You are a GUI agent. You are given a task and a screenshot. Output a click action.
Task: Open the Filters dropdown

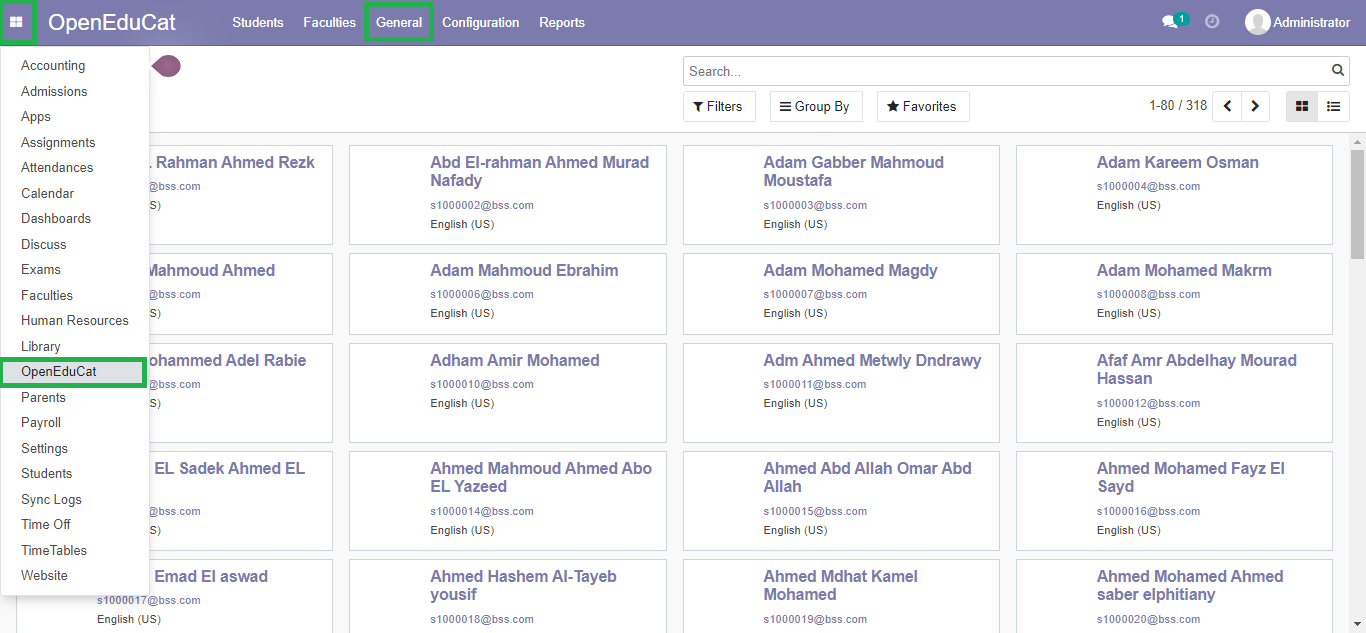[x=719, y=106]
